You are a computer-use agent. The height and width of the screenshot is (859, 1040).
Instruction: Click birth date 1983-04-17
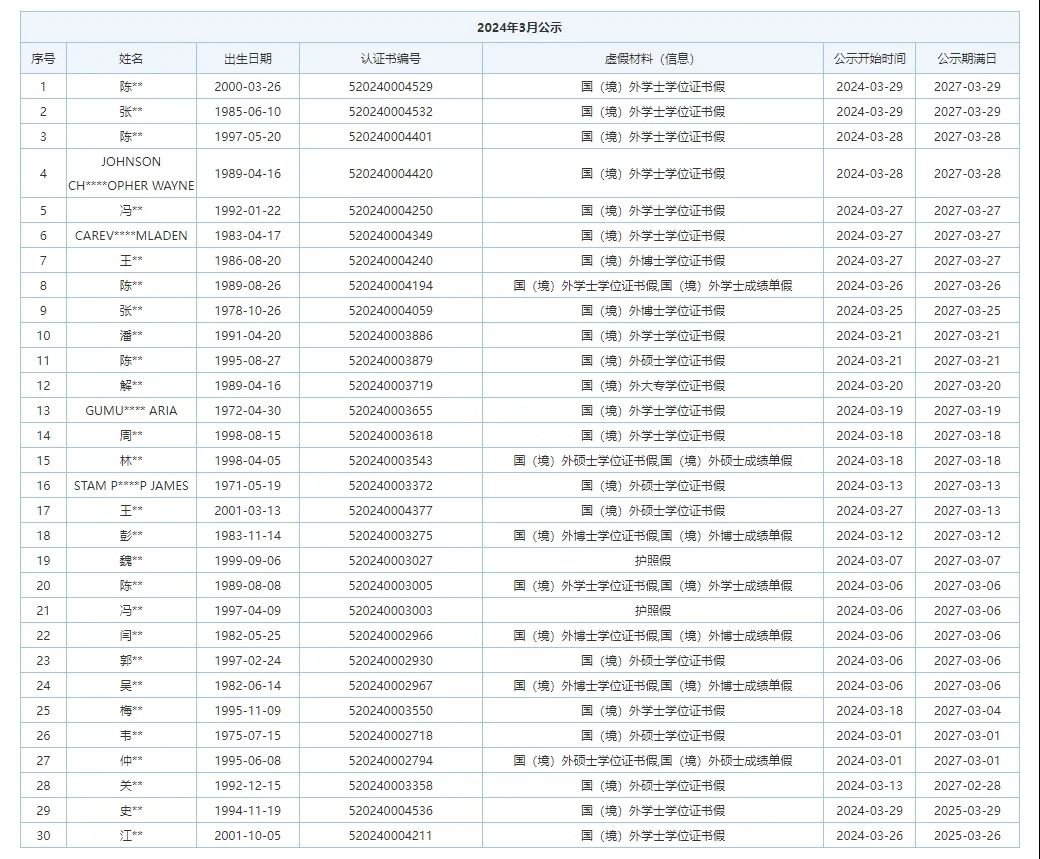coord(247,235)
